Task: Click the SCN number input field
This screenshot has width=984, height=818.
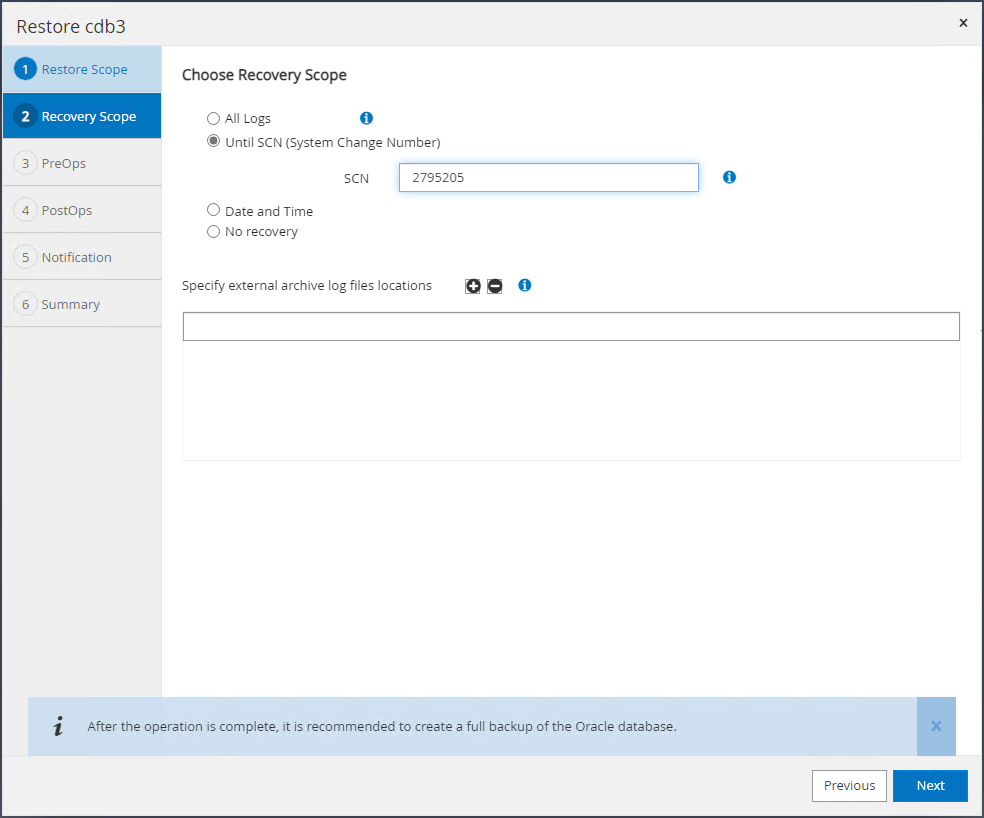Action: point(548,178)
